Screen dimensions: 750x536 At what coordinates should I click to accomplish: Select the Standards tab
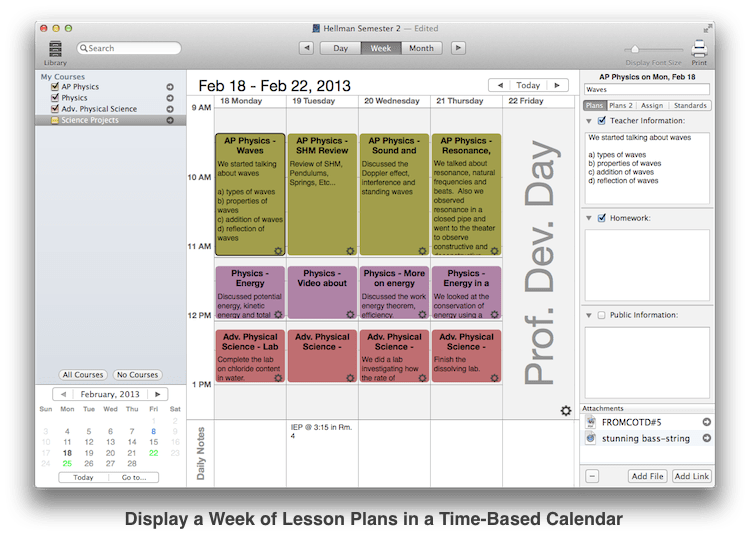coord(690,105)
